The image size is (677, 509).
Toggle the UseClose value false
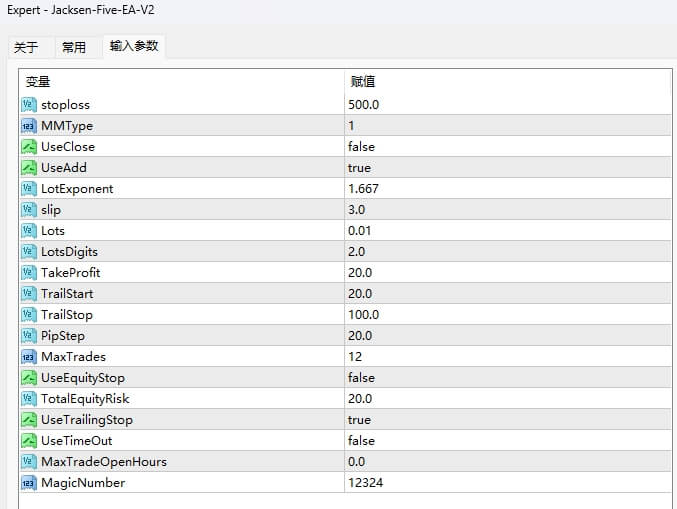tap(361, 147)
